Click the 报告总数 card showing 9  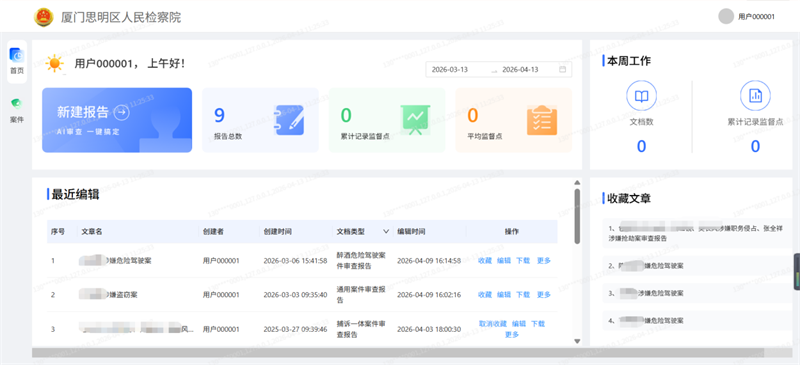(x=260, y=120)
